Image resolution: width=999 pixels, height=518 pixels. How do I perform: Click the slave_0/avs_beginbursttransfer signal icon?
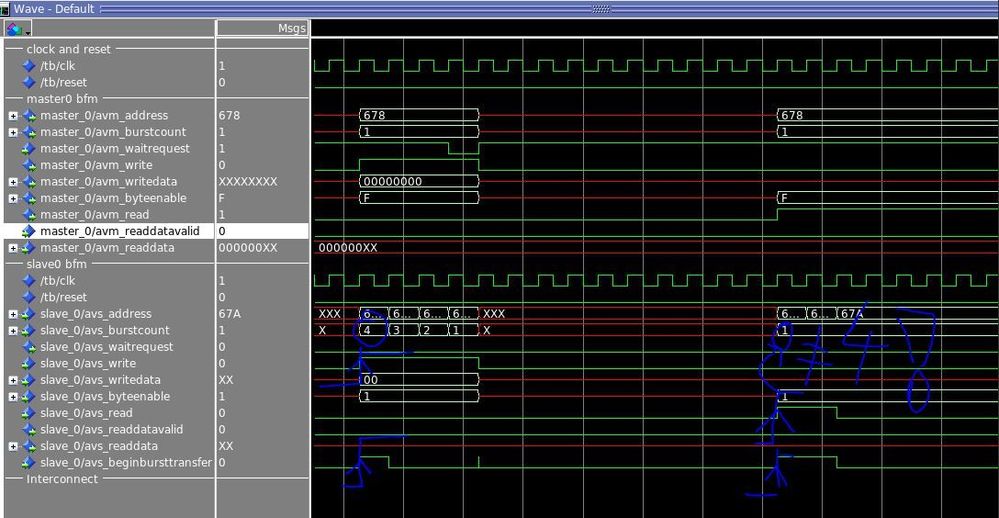tap(29, 462)
